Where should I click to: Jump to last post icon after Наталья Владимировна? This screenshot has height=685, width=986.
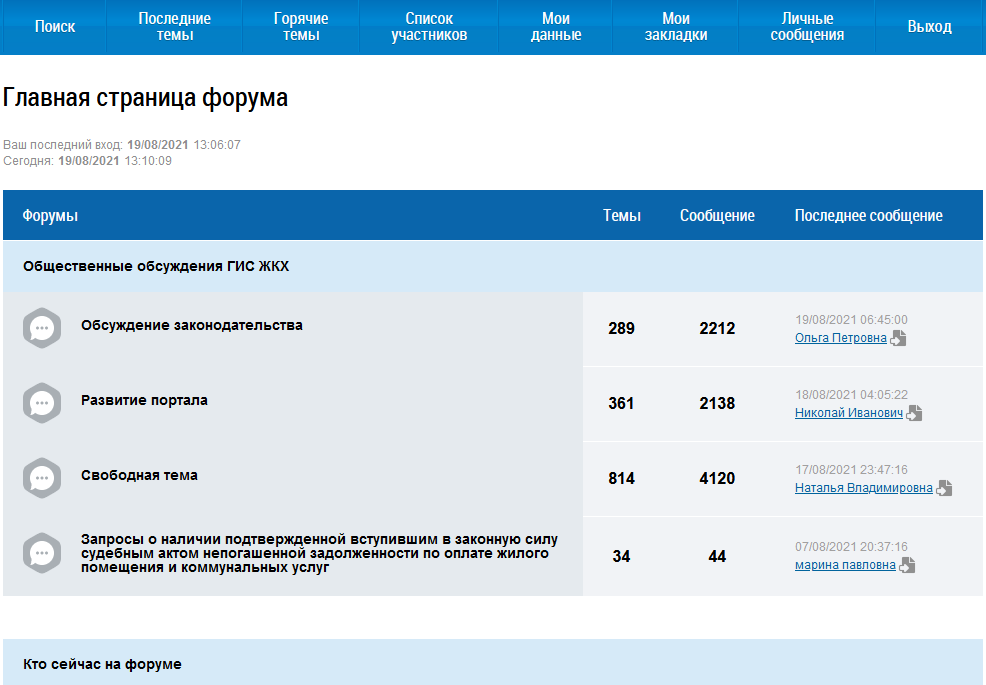pos(944,488)
